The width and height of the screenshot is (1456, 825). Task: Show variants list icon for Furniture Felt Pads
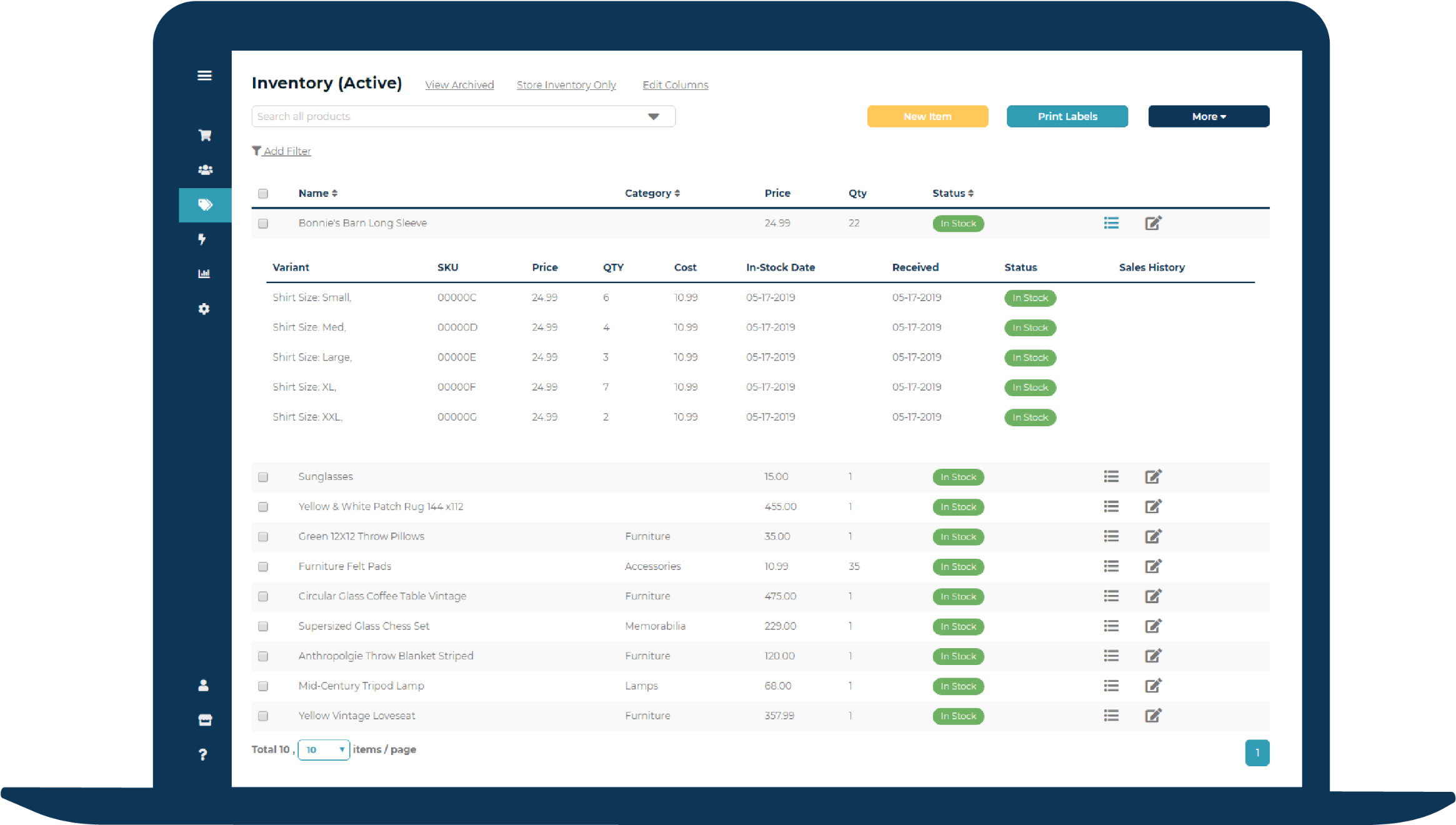tap(1111, 566)
